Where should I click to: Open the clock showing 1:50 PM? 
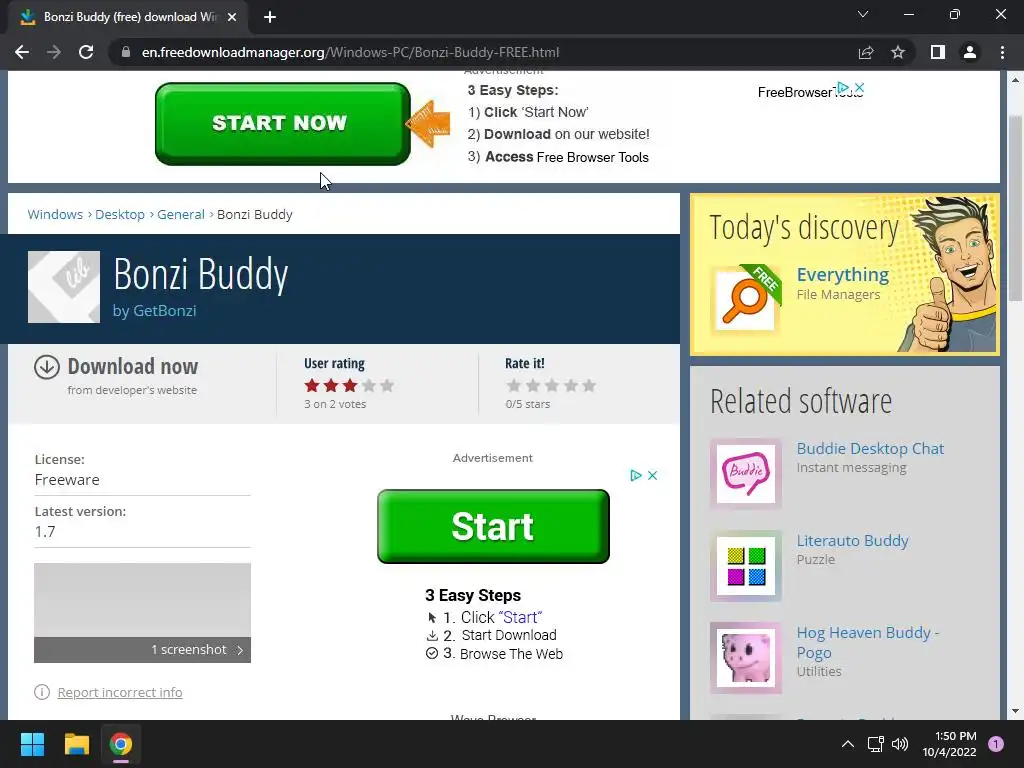950,744
